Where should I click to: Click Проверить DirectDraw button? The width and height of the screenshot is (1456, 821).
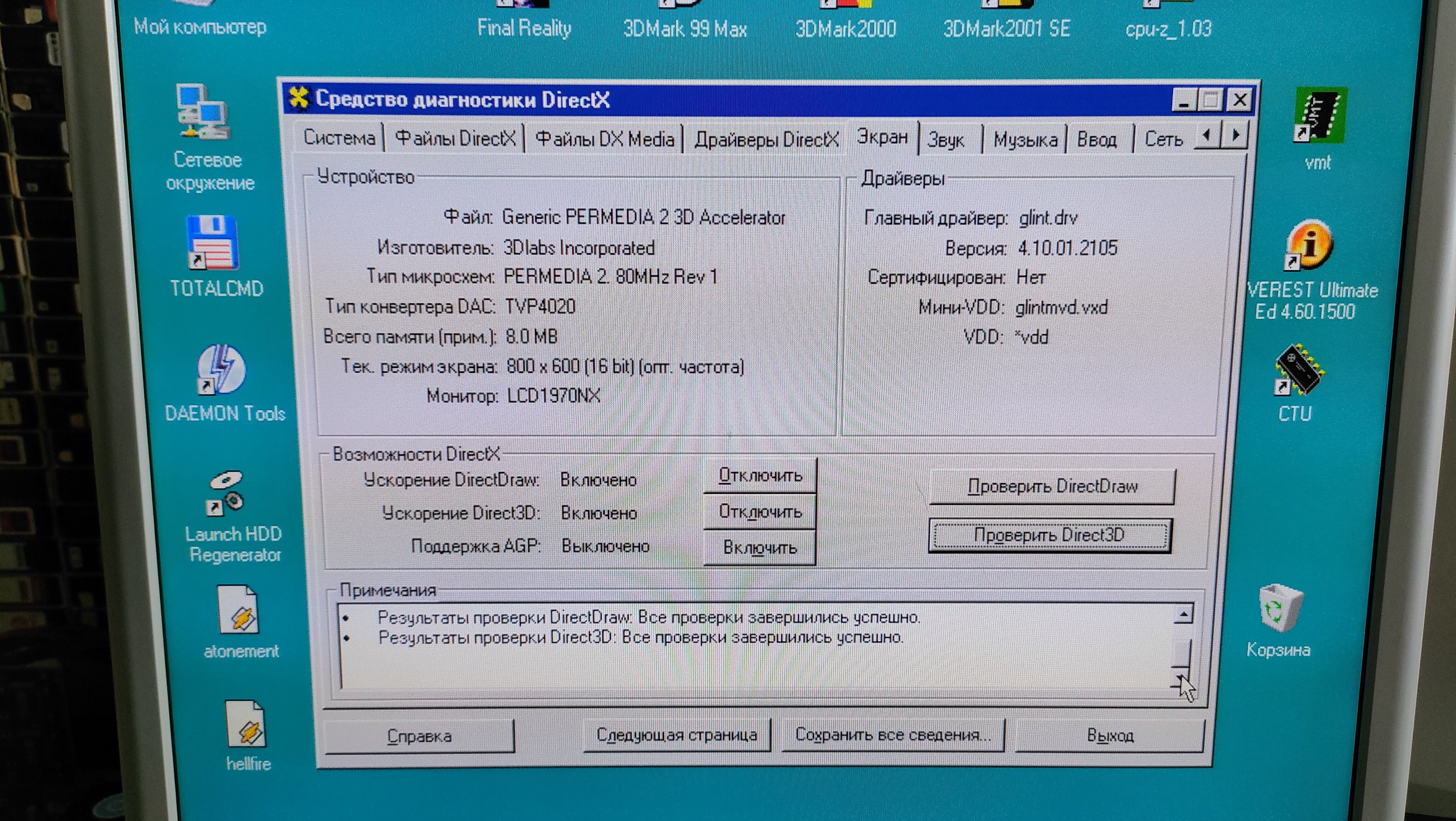click(1052, 486)
